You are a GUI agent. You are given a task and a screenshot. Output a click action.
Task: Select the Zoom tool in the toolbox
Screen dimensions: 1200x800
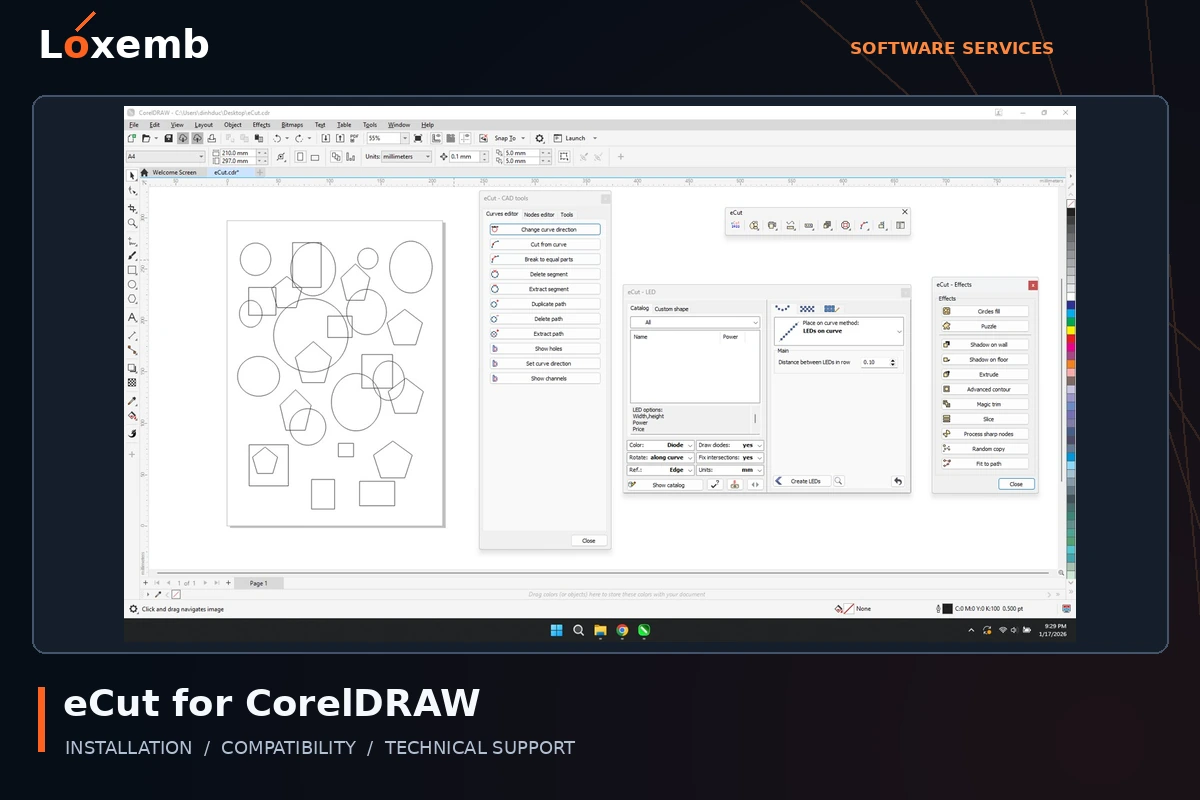(x=131, y=223)
